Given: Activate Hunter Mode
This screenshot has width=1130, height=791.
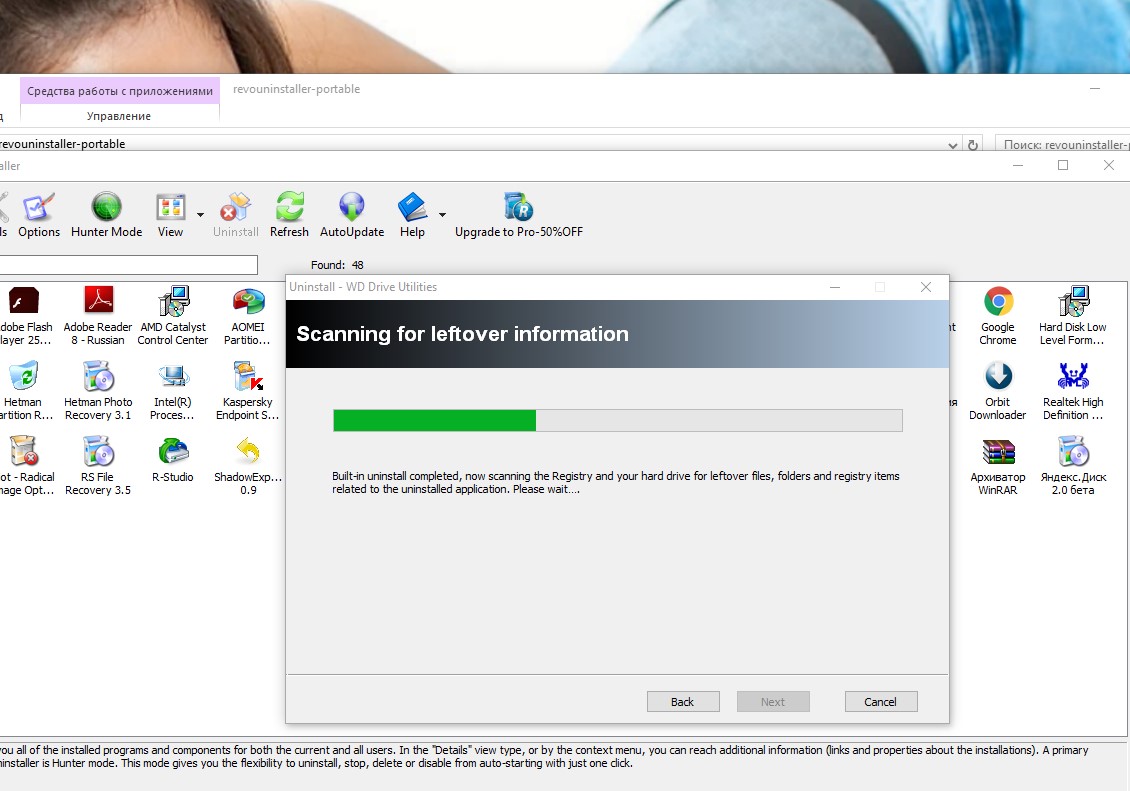Looking at the screenshot, I should tap(106, 215).
